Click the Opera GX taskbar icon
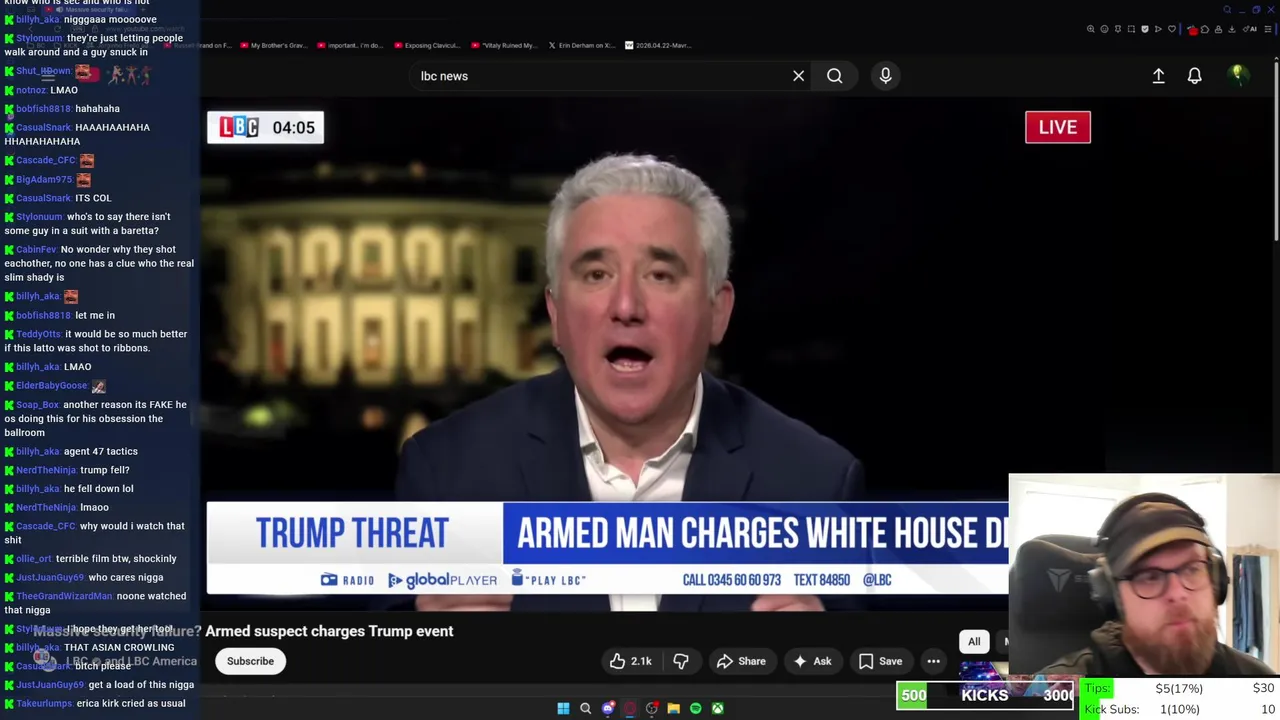 629,708
